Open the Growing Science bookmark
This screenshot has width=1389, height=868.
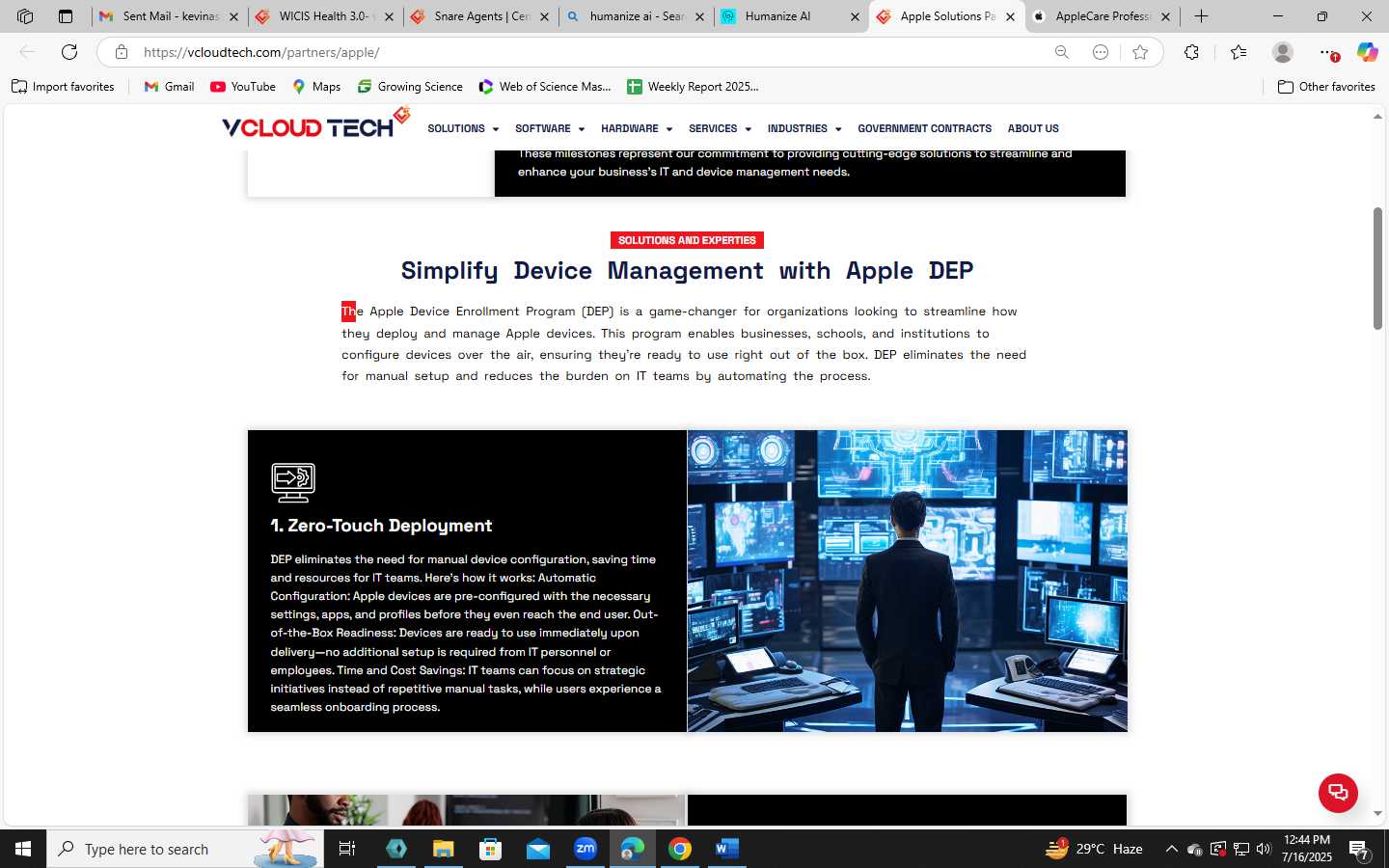410,87
